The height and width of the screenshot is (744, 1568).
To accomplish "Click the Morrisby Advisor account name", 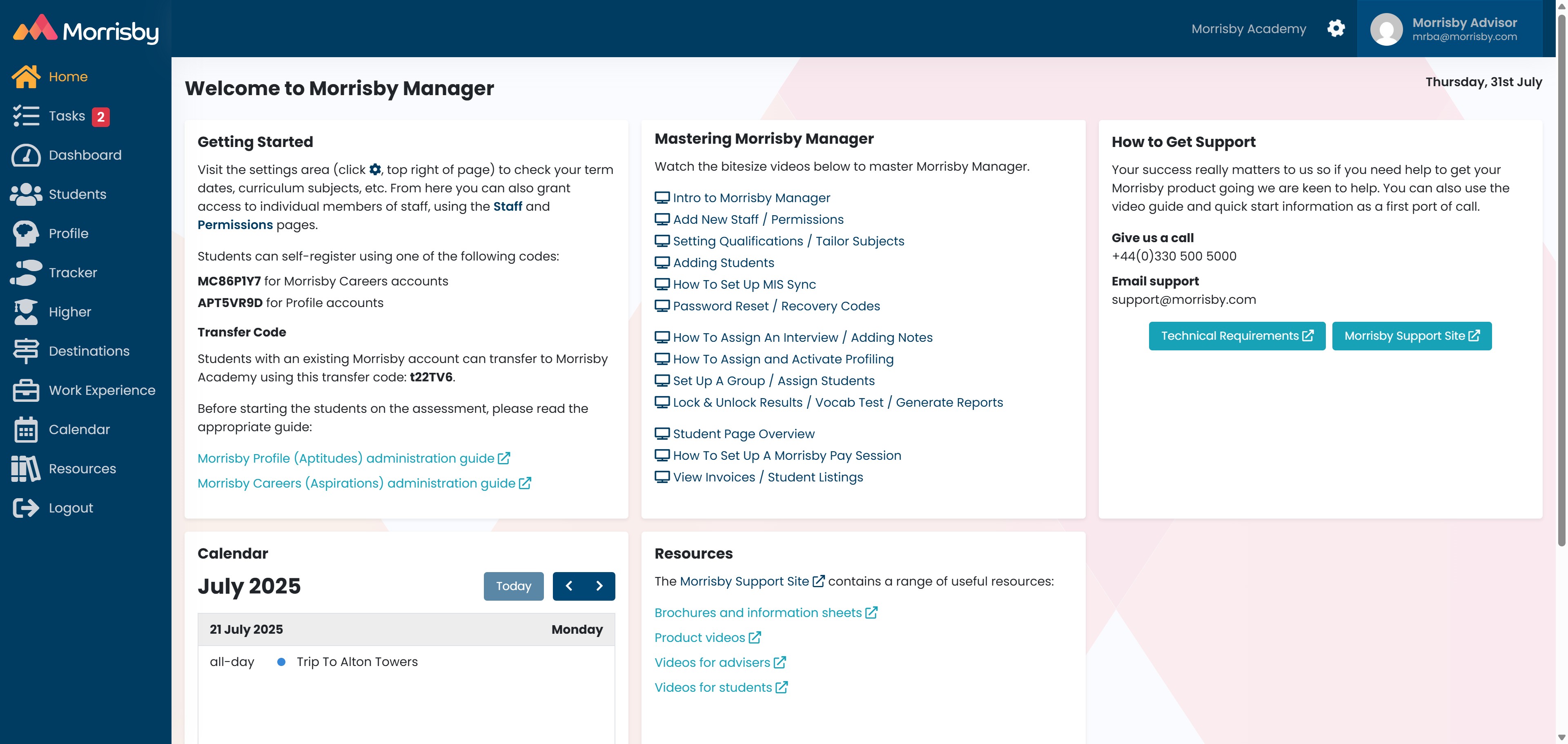I will (x=1464, y=22).
